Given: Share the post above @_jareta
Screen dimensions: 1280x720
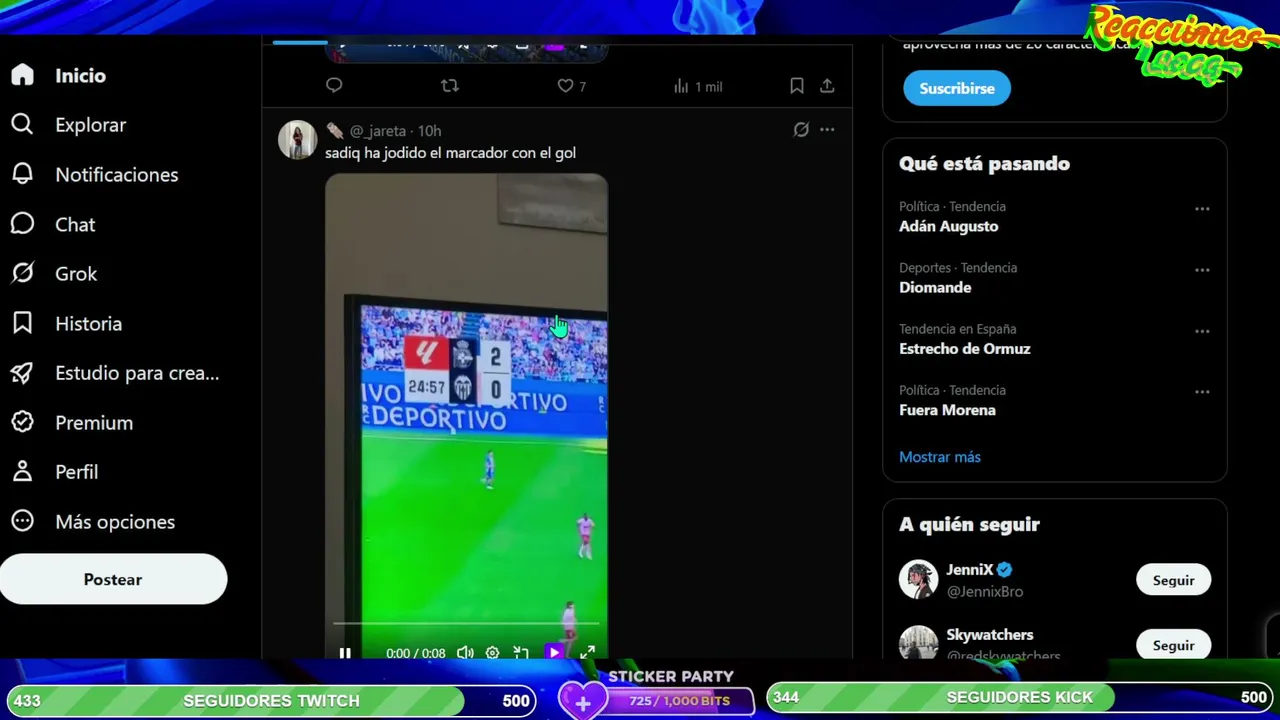Looking at the screenshot, I should pyautogui.click(x=827, y=86).
